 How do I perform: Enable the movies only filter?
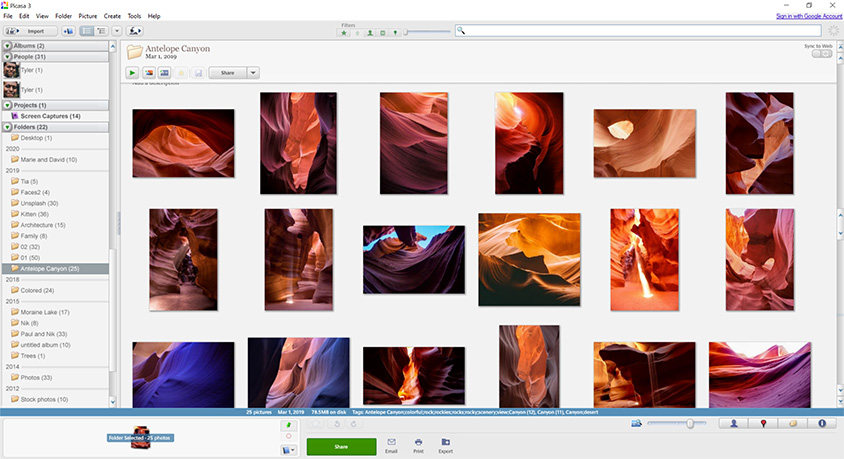click(x=383, y=33)
